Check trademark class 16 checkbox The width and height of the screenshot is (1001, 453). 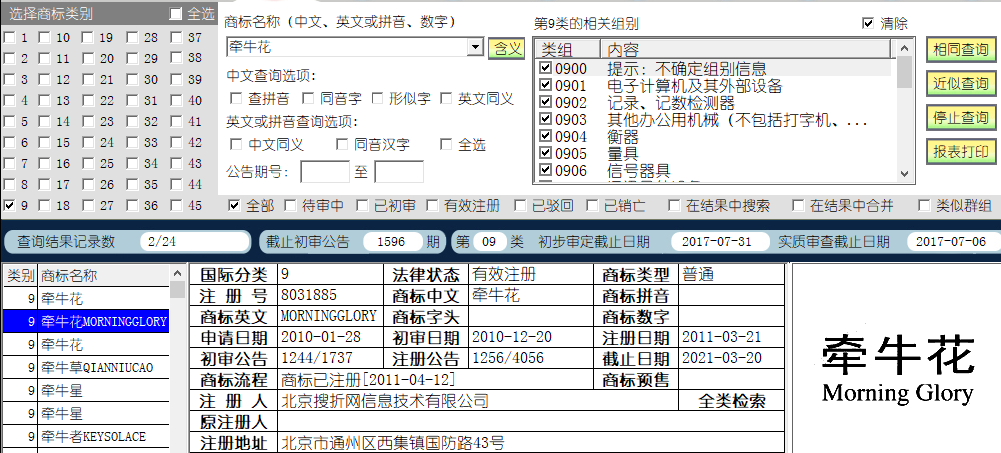(x=45, y=163)
